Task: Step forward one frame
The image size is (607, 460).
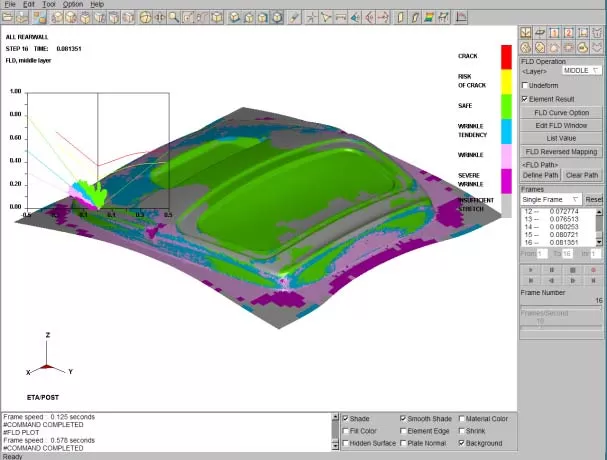Action: [x=573, y=280]
